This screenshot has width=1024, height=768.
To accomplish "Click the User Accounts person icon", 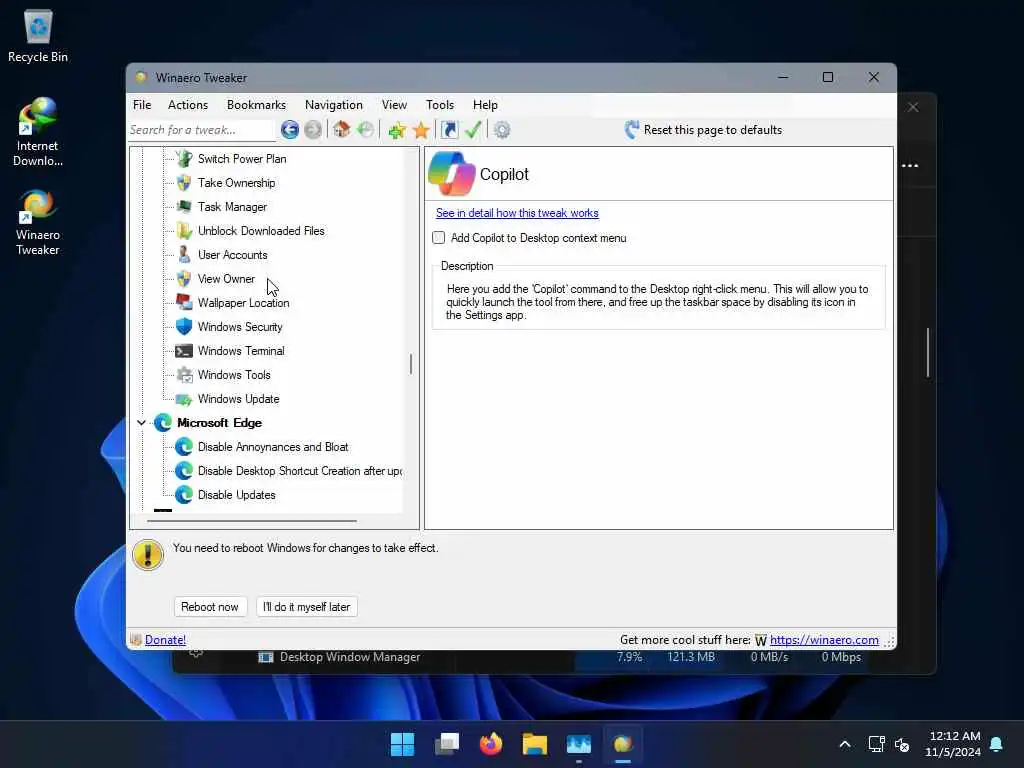I will click(184, 255).
